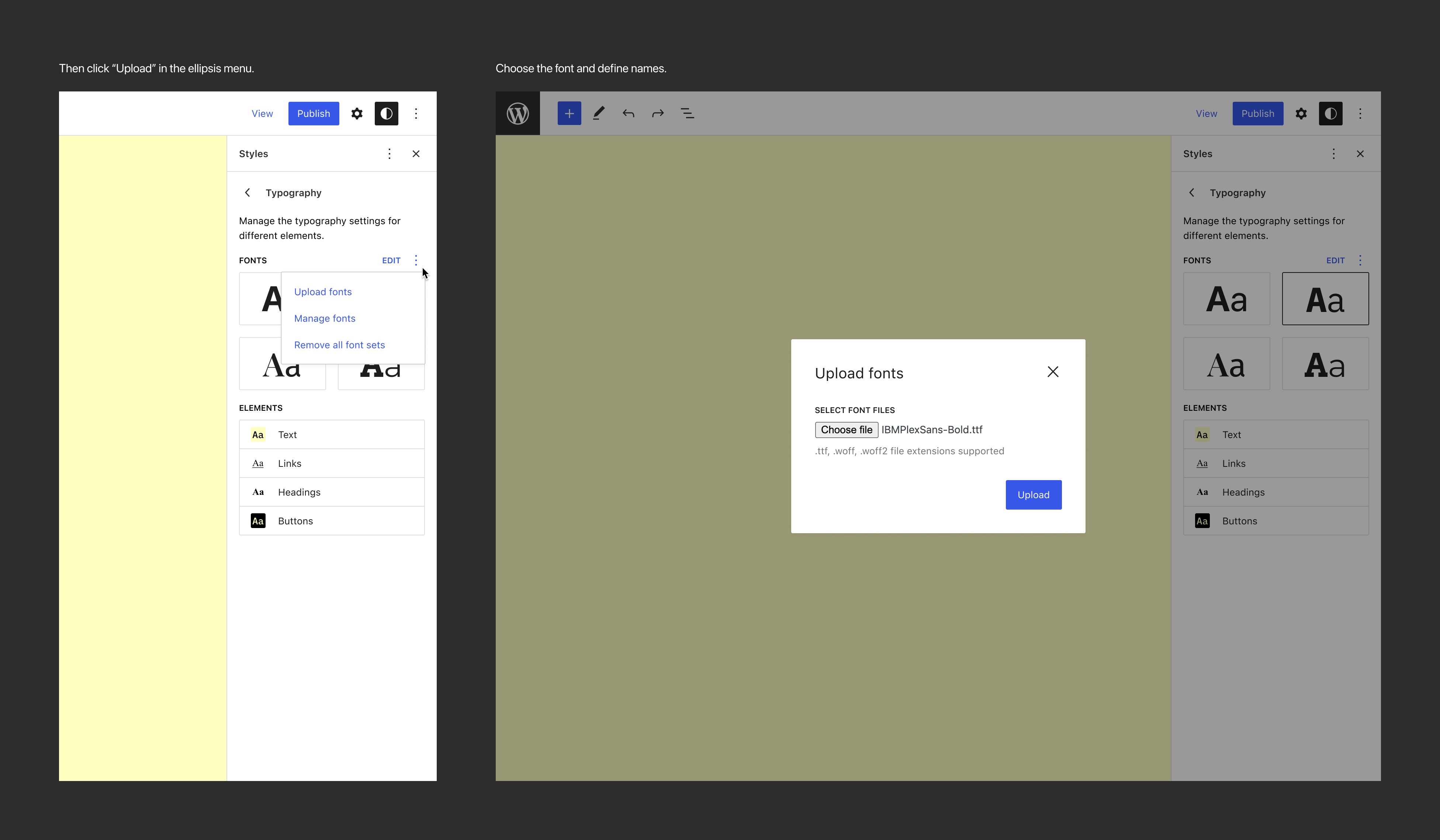Click the undo arrow icon

(x=628, y=113)
